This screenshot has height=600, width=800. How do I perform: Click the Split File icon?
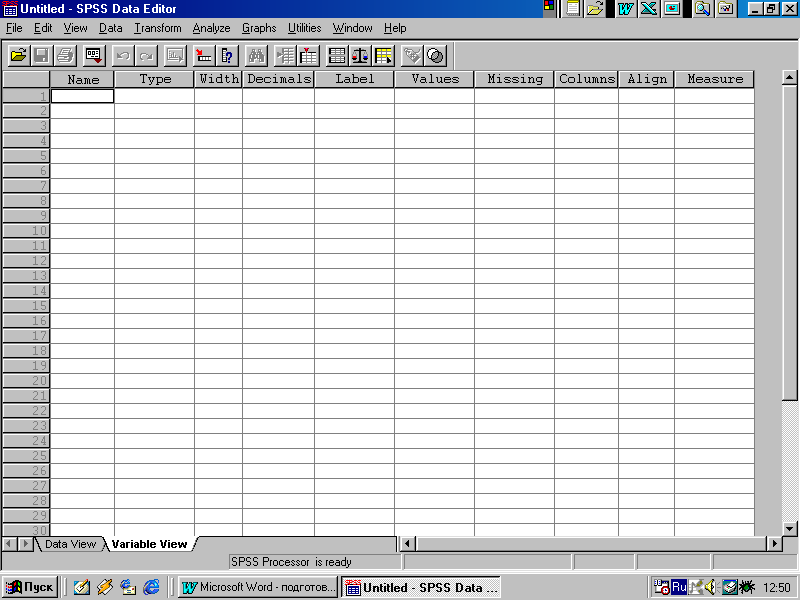pos(337,56)
